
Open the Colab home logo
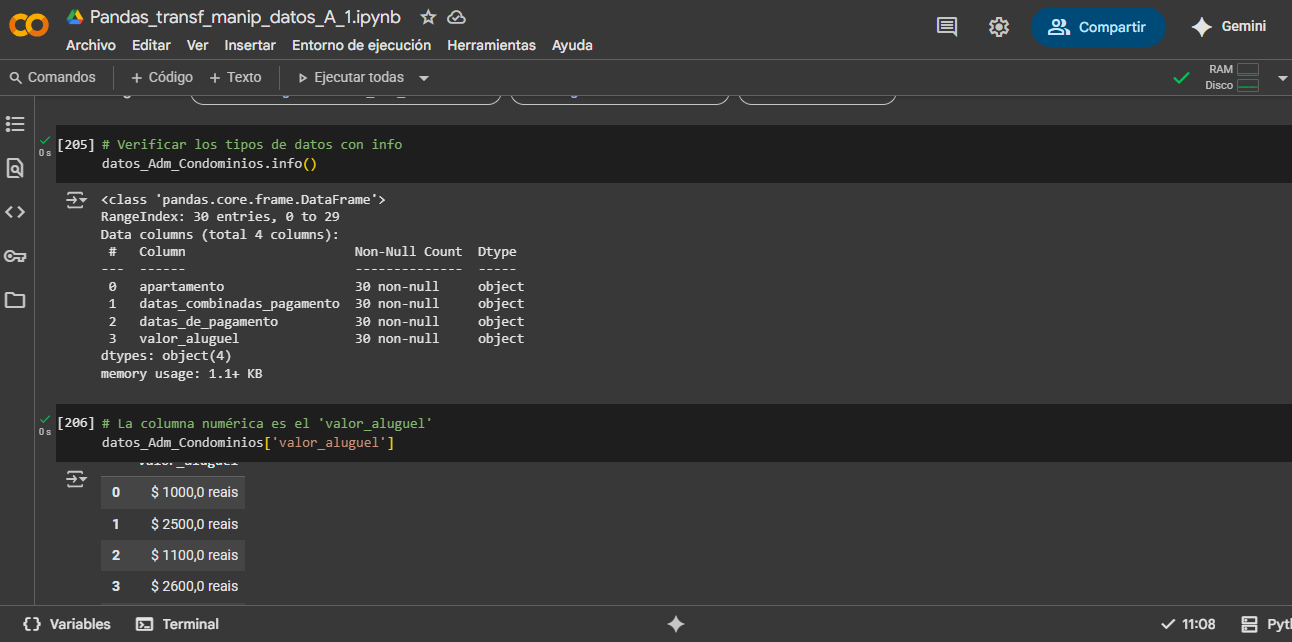point(29,27)
